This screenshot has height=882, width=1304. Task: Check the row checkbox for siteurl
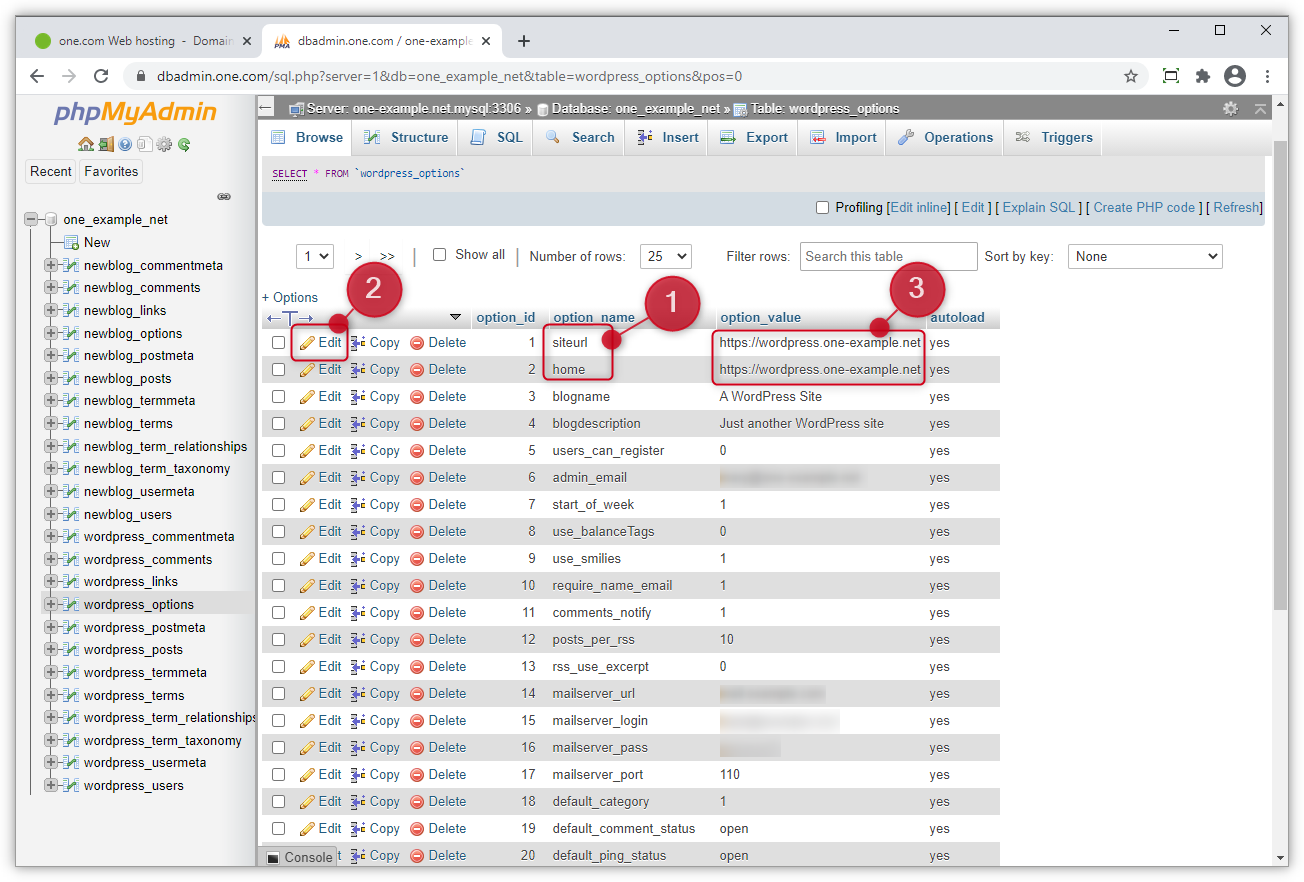coord(276,342)
